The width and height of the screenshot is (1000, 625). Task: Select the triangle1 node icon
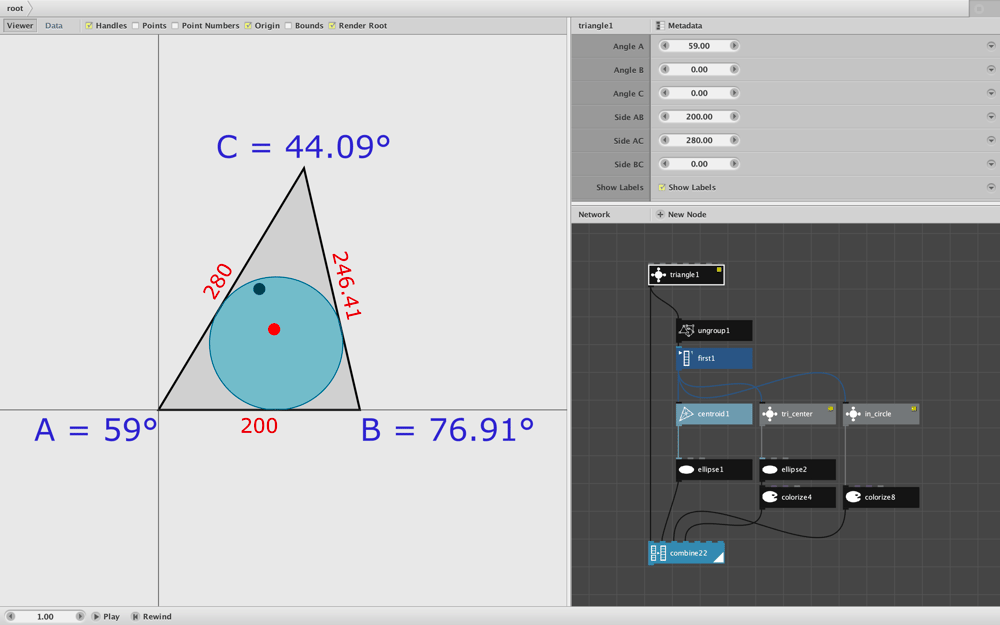point(658,275)
